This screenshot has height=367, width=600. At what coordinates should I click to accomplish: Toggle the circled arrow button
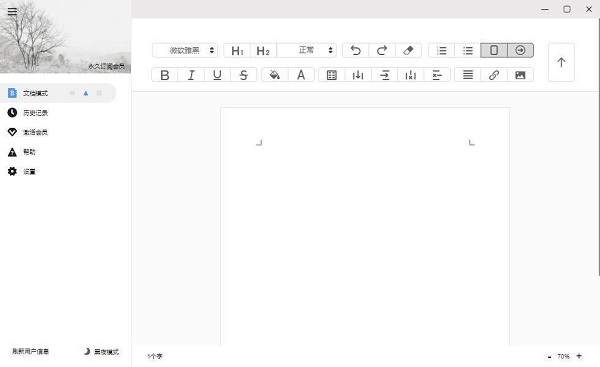tap(520, 50)
